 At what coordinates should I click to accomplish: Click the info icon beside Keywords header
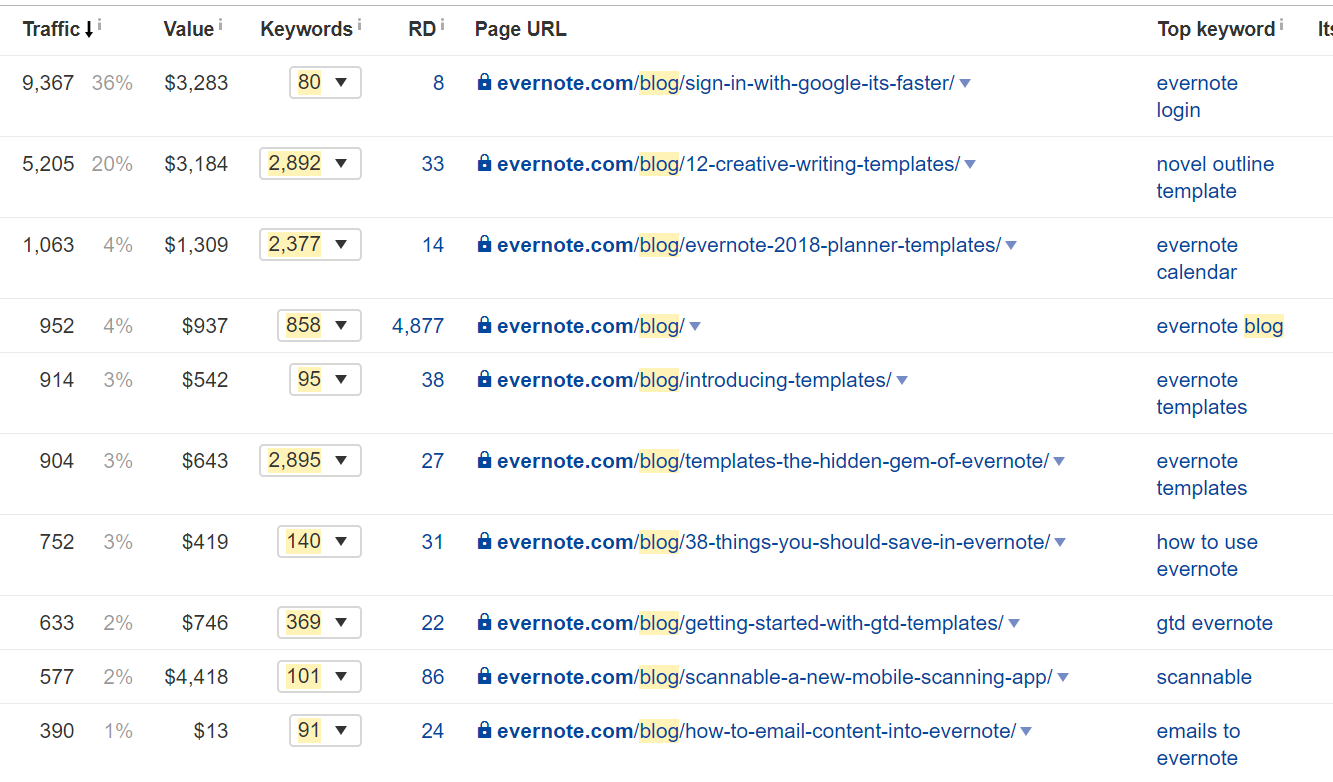coord(358,24)
